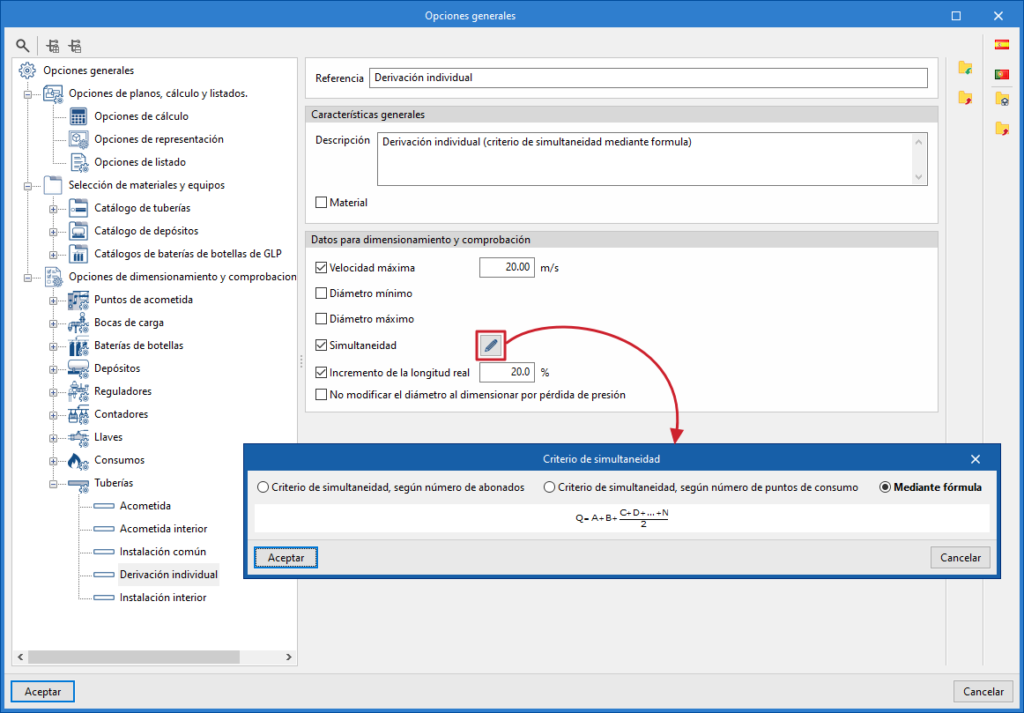Collapse Opciones de planos, cálculo y listados node
The image size is (1024, 713).
pos(28,94)
